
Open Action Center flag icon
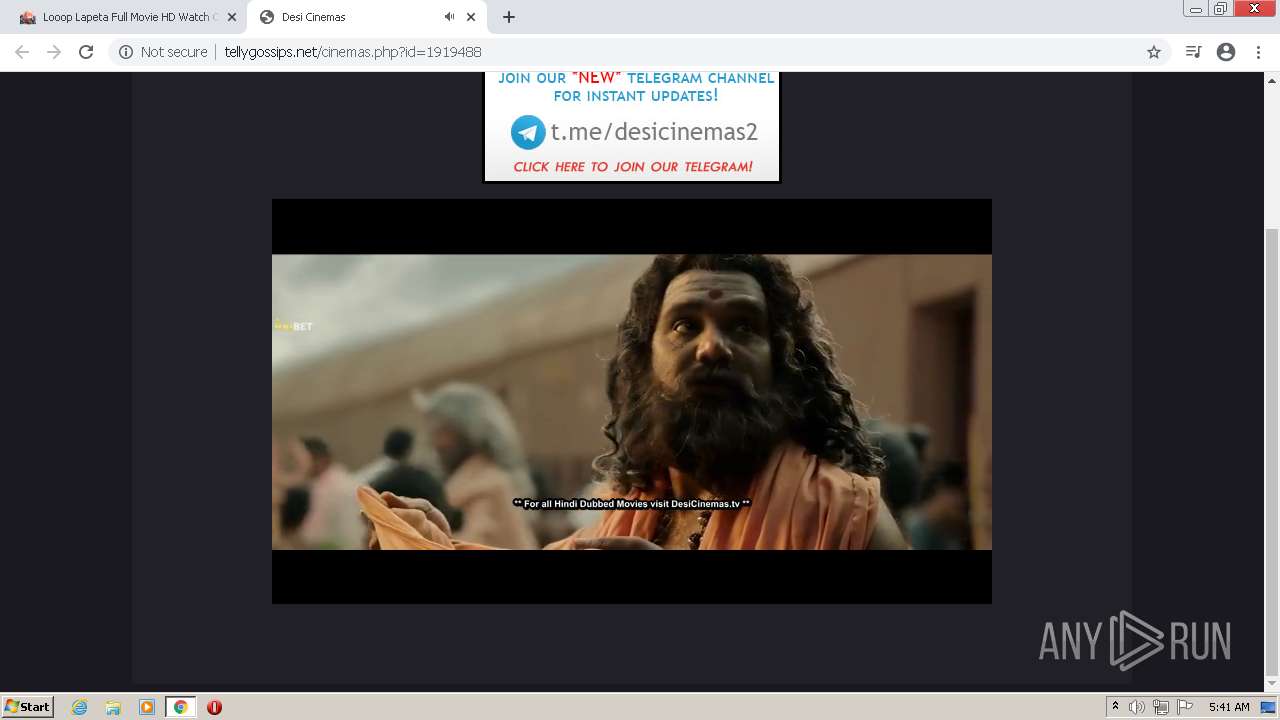pyautogui.click(x=1185, y=707)
